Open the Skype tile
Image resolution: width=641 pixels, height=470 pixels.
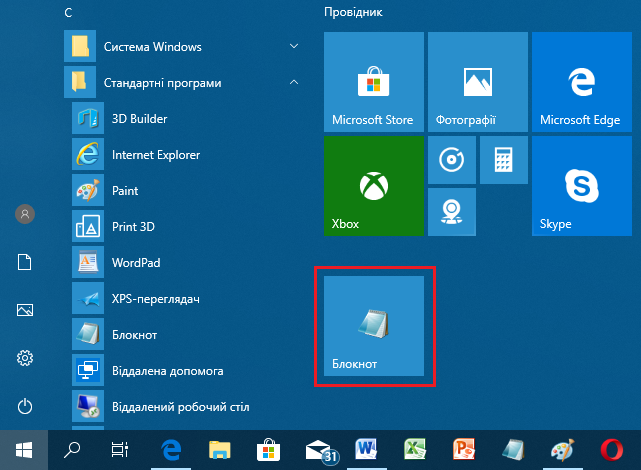click(x=582, y=186)
